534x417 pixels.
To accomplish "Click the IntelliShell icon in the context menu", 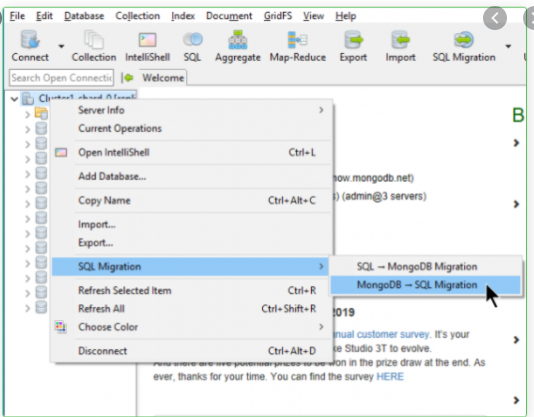I will point(61,152).
